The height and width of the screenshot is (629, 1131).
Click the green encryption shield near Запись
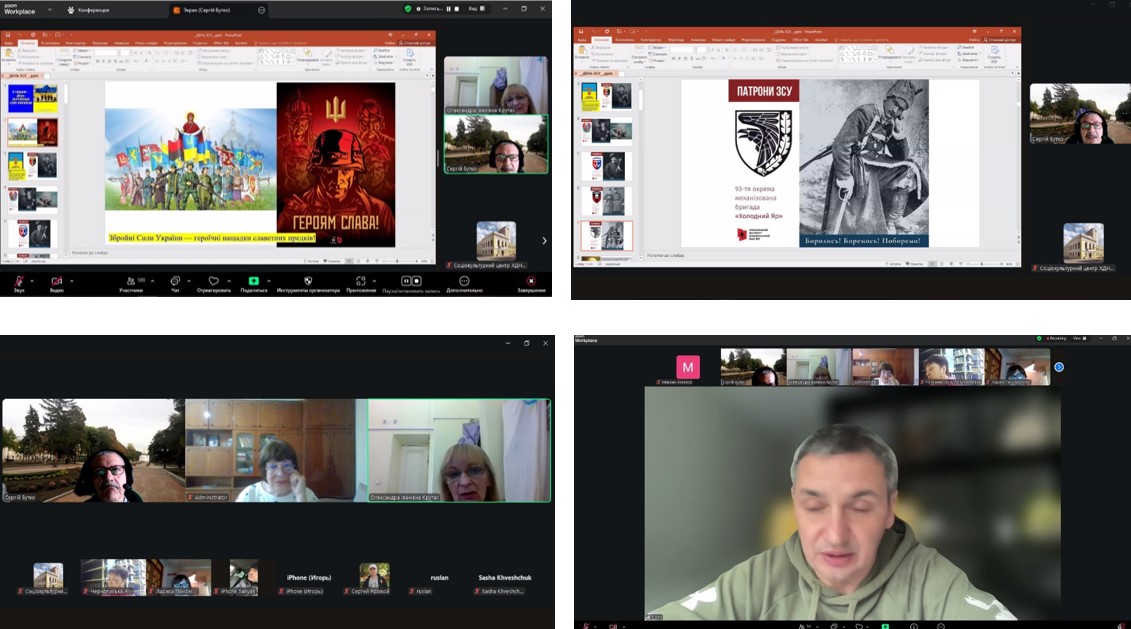pyautogui.click(x=408, y=9)
